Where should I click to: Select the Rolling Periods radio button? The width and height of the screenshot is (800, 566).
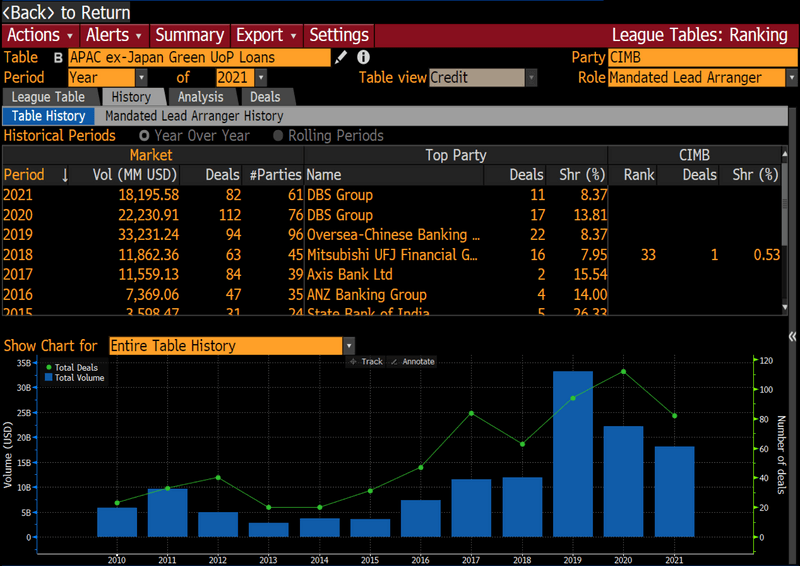pos(278,136)
